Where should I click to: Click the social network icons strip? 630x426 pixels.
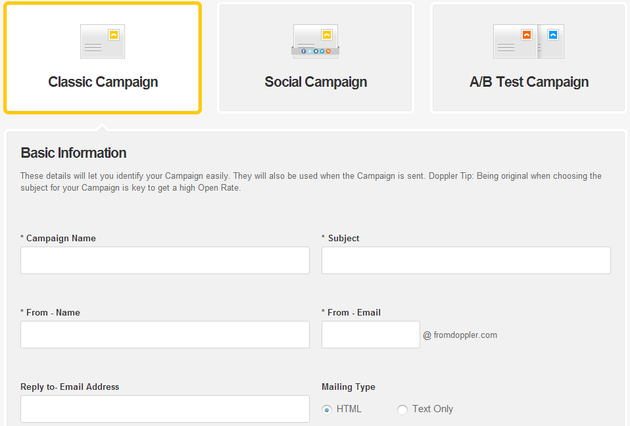[x=315, y=51]
